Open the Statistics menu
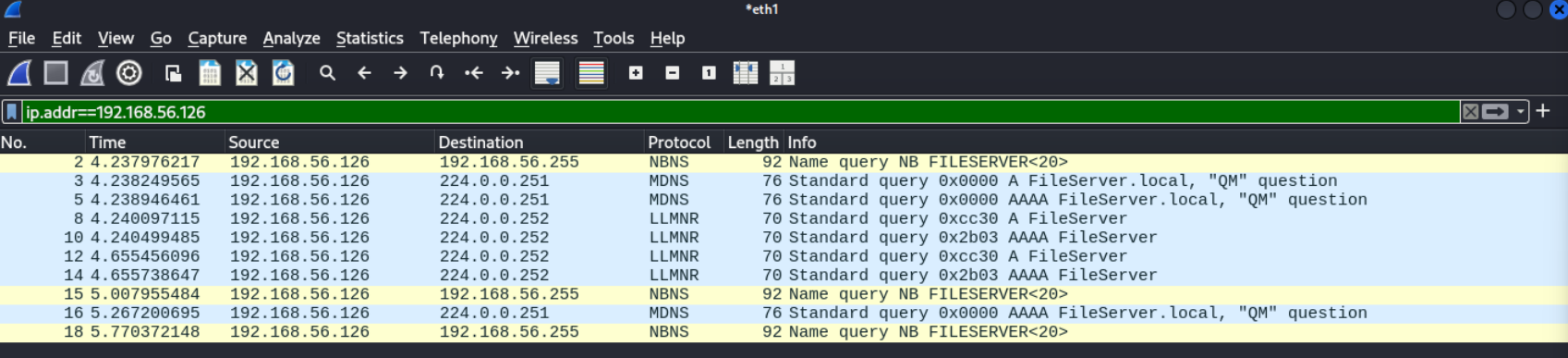 pos(370,38)
